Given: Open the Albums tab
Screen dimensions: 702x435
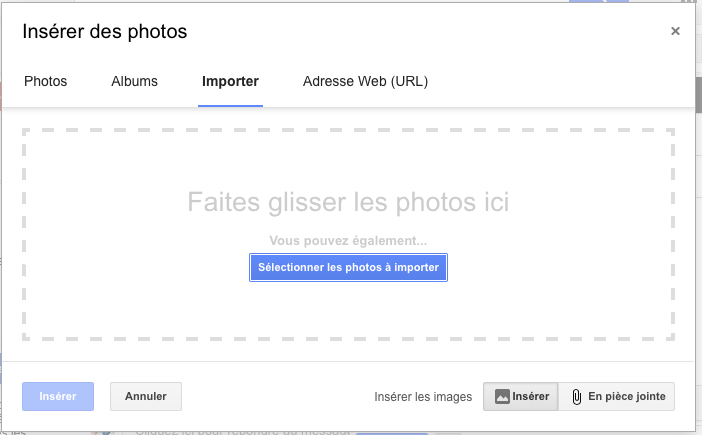Looking at the screenshot, I should point(134,81).
